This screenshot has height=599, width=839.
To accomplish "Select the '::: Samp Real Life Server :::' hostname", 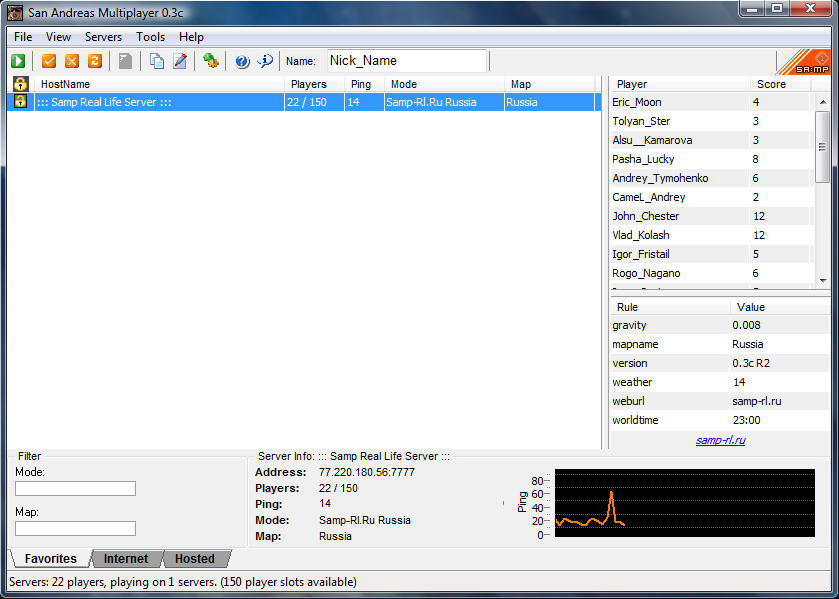I will (x=104, y=102).
